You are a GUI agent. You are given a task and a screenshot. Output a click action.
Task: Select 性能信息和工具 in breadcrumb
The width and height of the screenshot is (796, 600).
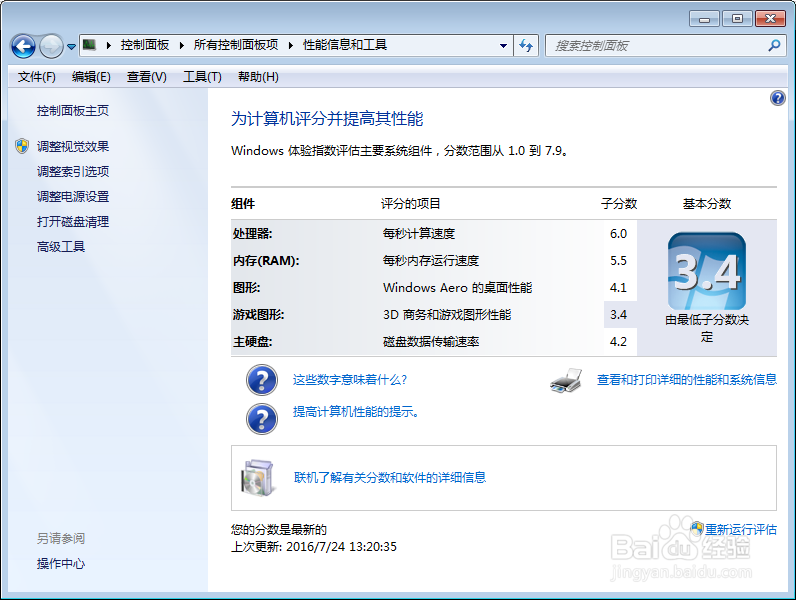coord(345,45)
